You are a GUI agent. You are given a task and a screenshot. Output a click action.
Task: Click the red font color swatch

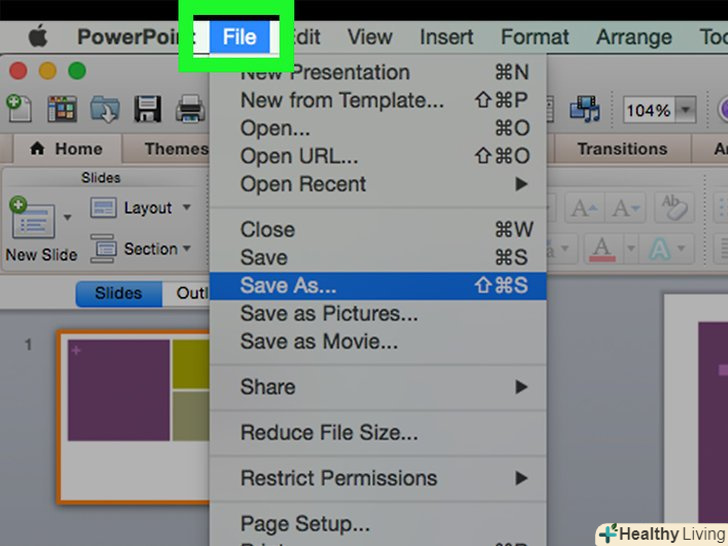tap(602, 247)
